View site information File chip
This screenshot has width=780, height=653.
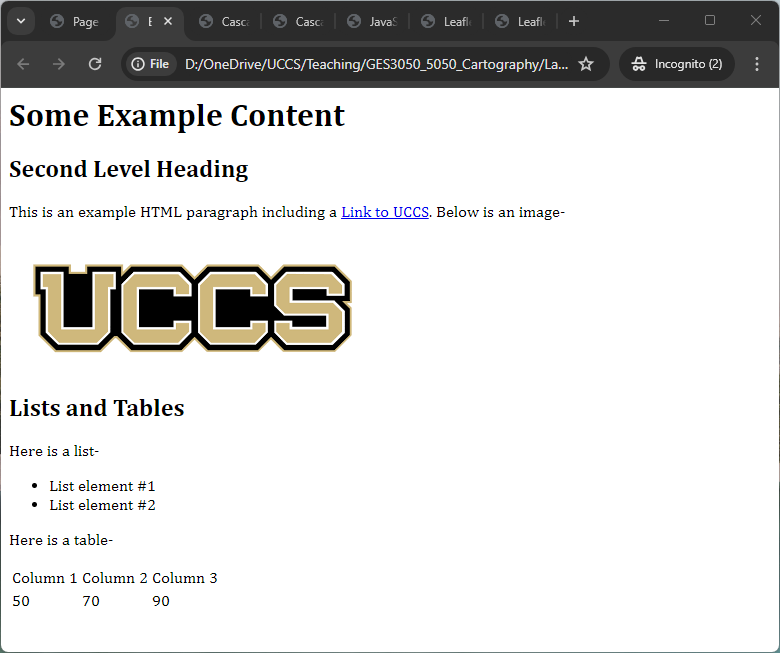tap(150, 64)
